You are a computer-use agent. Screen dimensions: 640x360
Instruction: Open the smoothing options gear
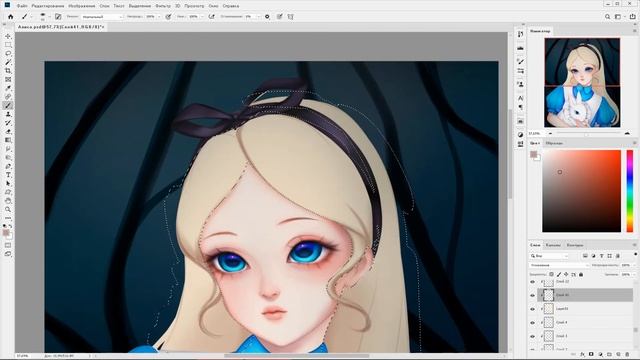coord(267,17)
